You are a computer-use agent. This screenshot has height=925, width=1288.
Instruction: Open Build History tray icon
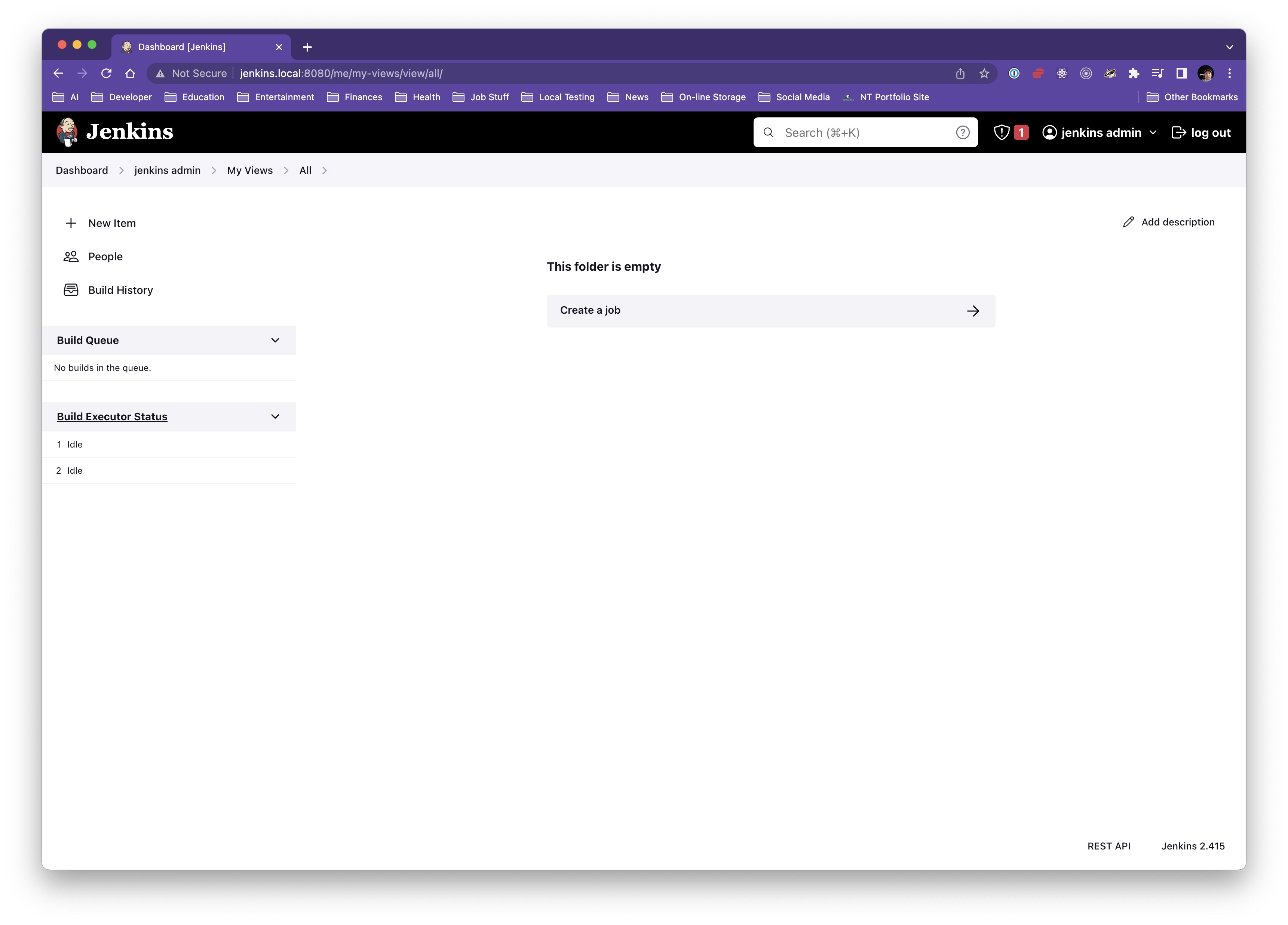(x=71, y=290)
